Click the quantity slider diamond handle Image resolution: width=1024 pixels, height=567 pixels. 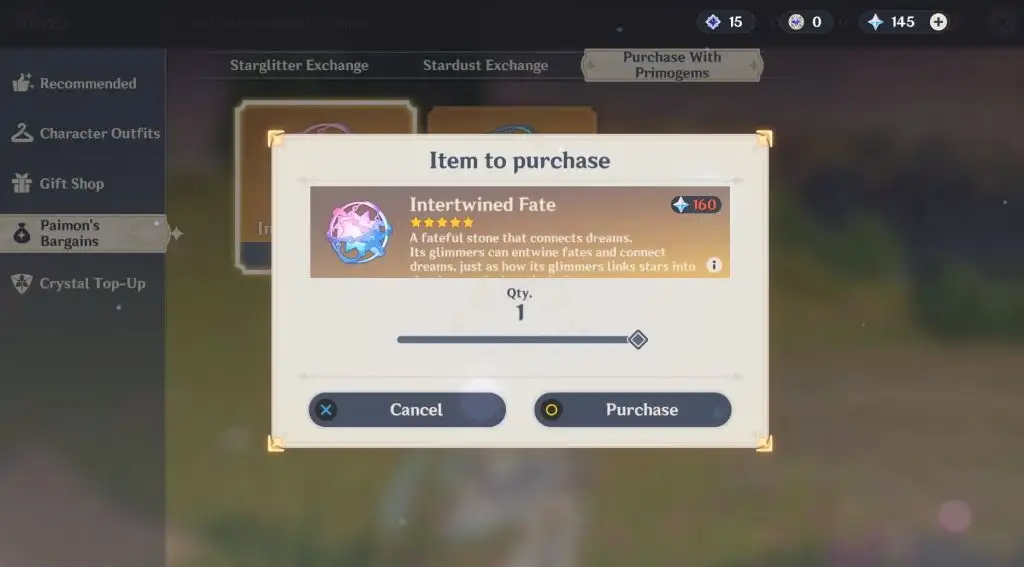point(637,340)
